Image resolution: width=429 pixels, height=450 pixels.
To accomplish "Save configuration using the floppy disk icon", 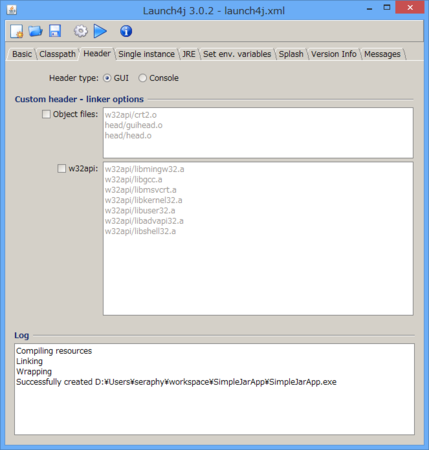I will pyautogui.click(x=55, y=31).
